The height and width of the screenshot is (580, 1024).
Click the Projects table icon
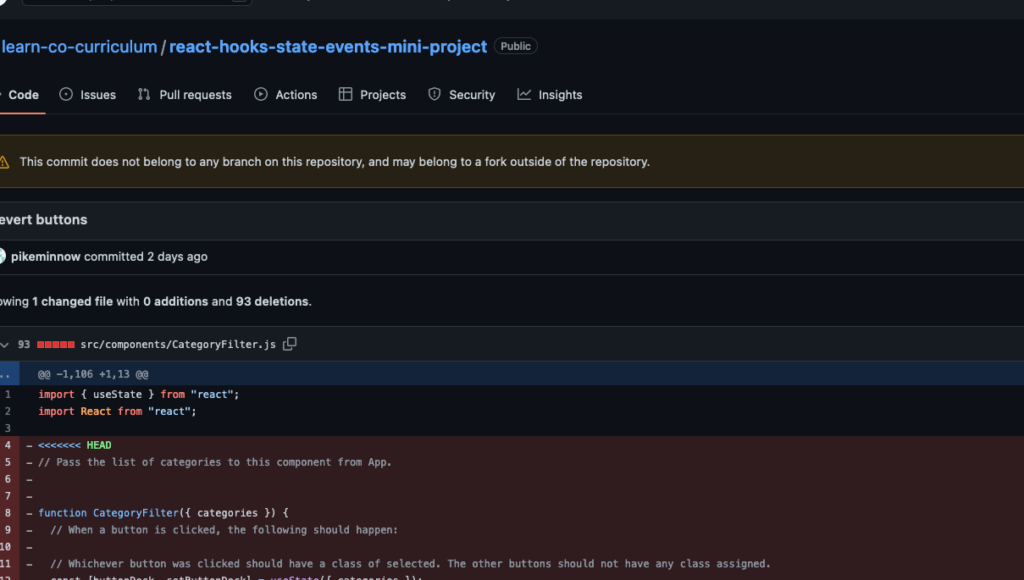345,94
